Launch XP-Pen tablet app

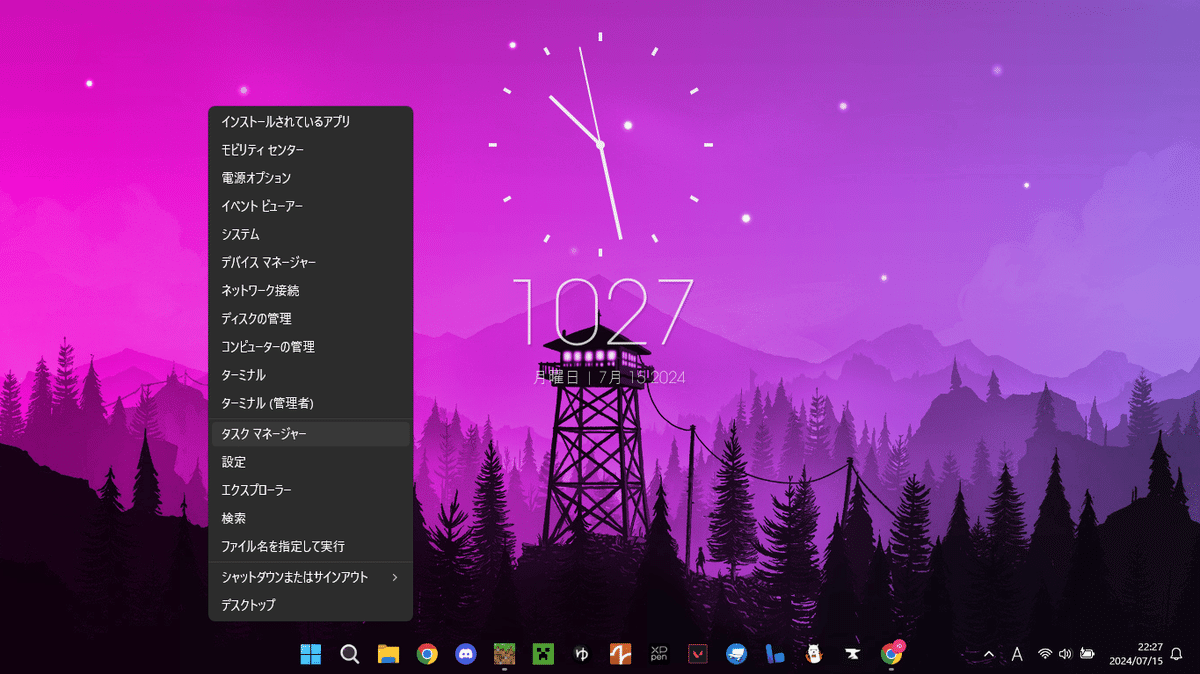coord(659,654)
